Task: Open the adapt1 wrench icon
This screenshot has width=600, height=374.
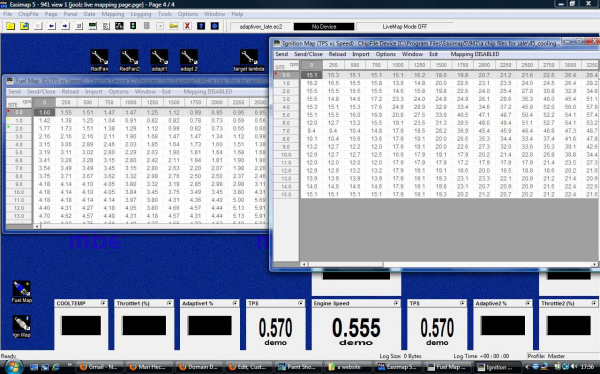Action: click(159, 58)
